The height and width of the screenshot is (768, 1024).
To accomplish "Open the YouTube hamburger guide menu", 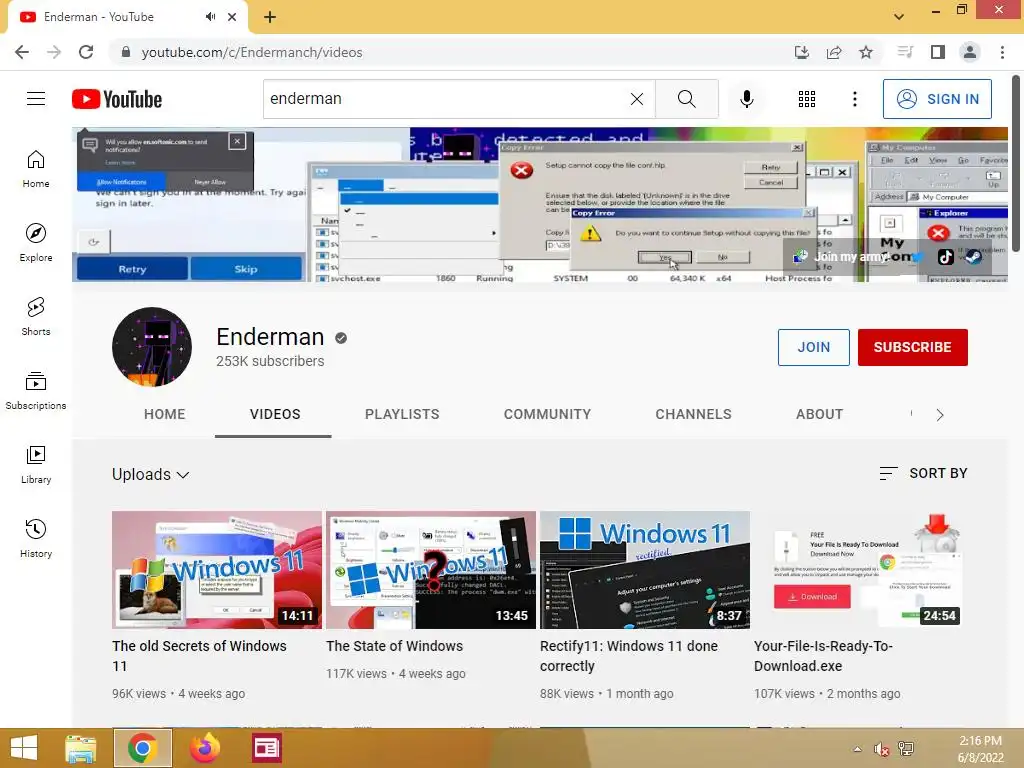I will pyautogui.click(x=36, y=99).
